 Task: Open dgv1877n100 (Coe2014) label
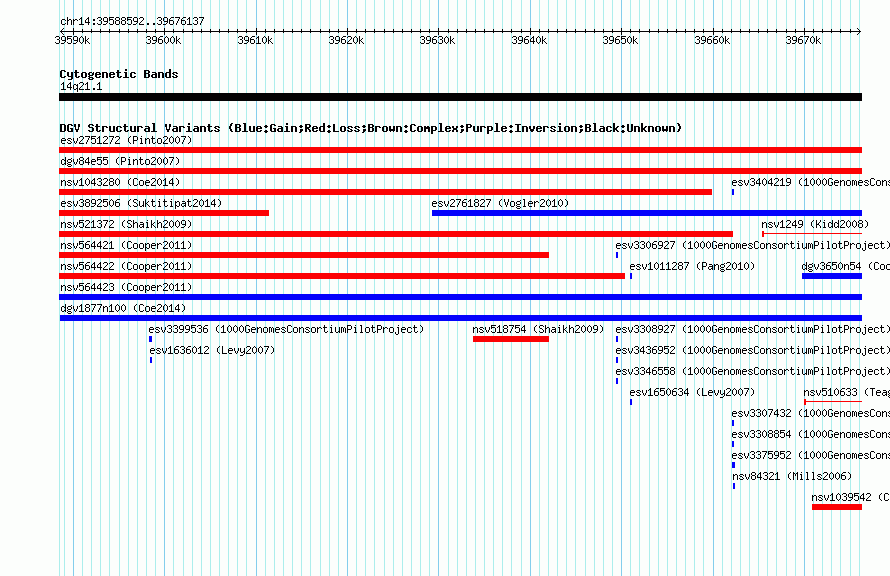pos(123,308)
